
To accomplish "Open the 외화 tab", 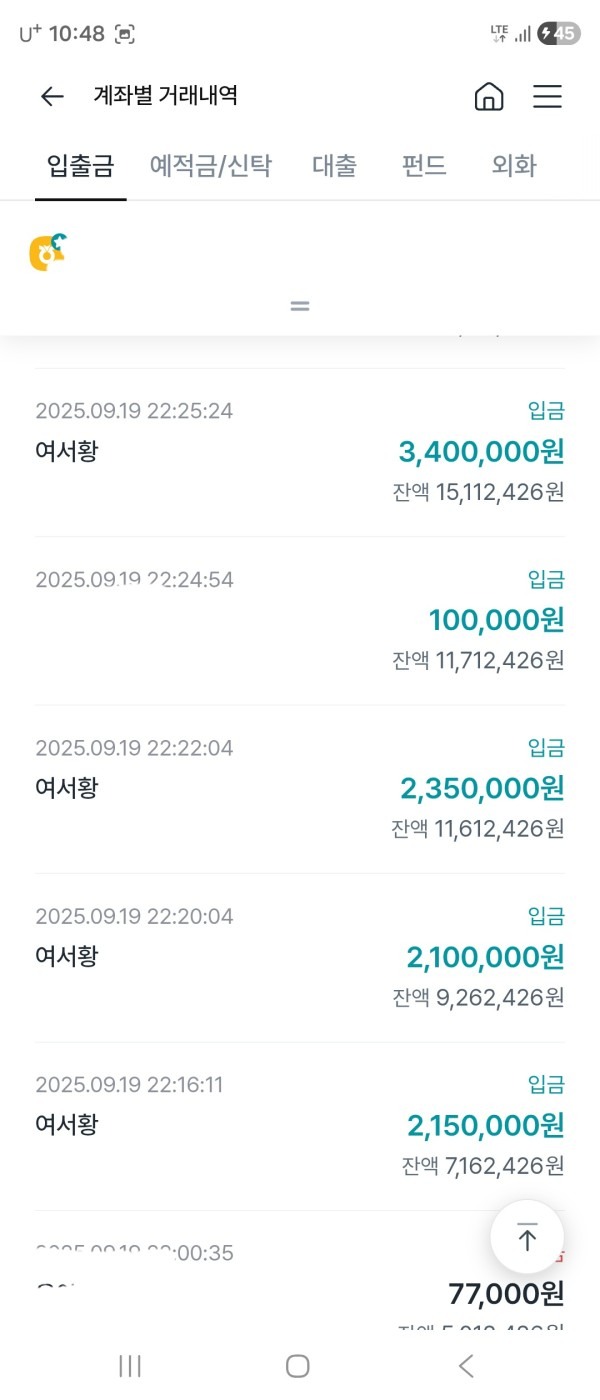I will (514, 166).
